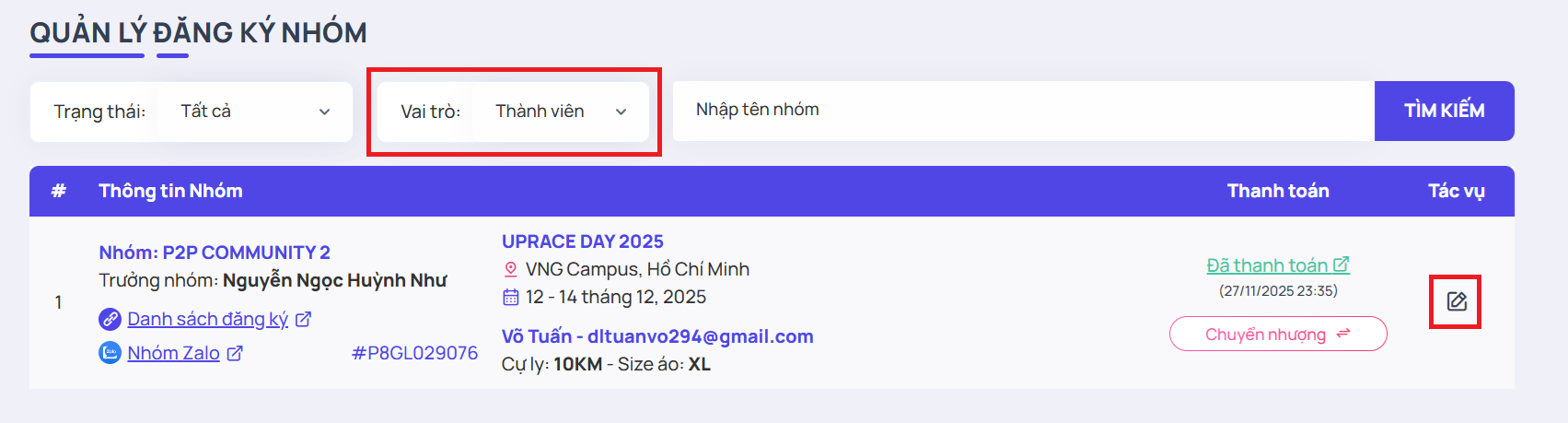The height and width of the screenshot is (423, 1568).
Task: Click the location pin icon beside VNG Campus
Action: click(x=511, y=269)
